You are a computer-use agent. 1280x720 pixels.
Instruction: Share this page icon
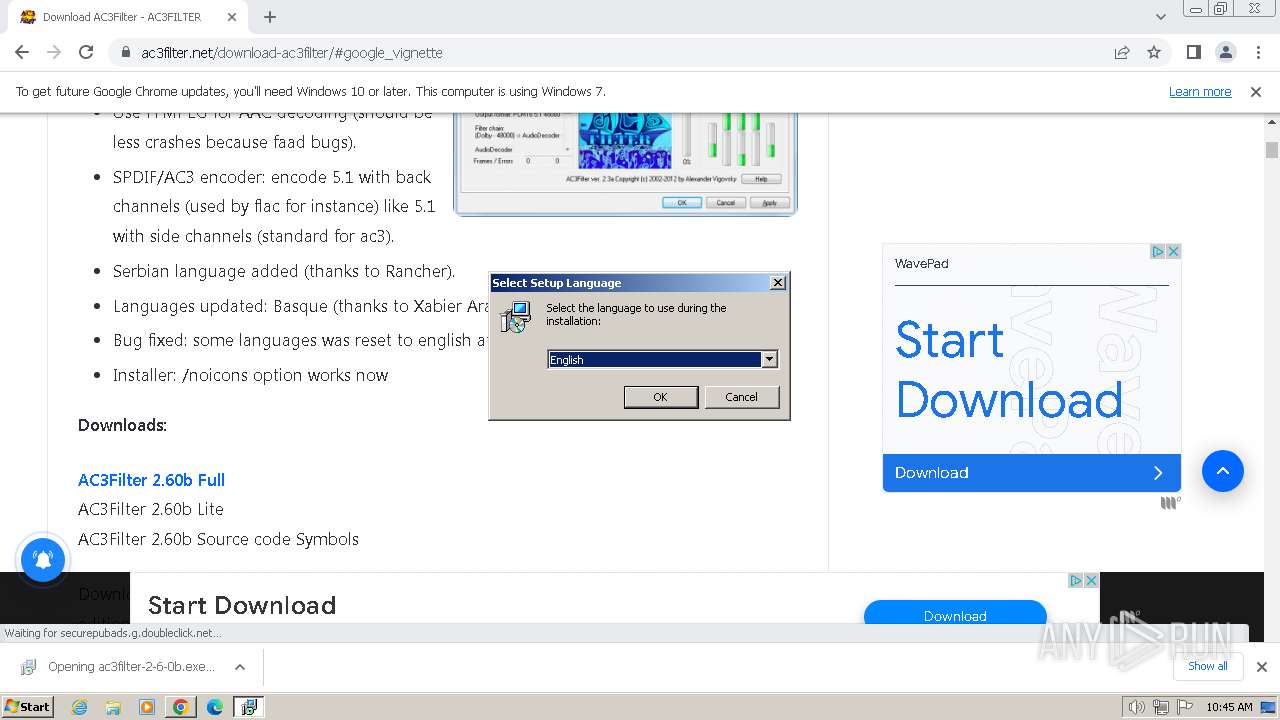(x=1122, y=52)
